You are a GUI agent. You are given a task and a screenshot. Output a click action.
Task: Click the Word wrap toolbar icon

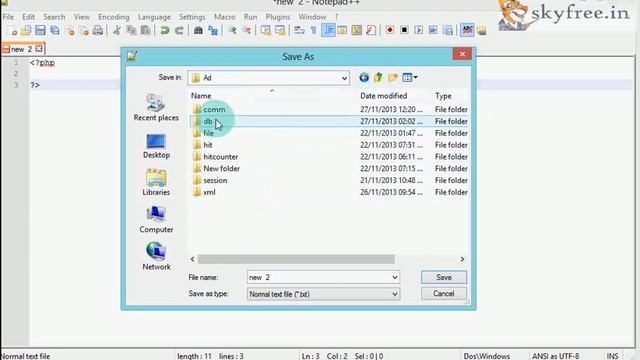tap(299, 31)
